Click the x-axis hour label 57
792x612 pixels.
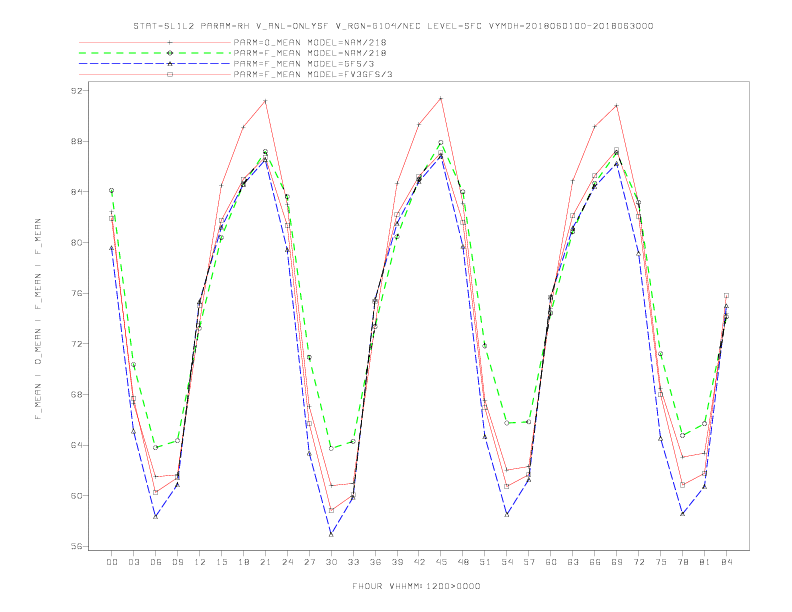pos(529,562)
